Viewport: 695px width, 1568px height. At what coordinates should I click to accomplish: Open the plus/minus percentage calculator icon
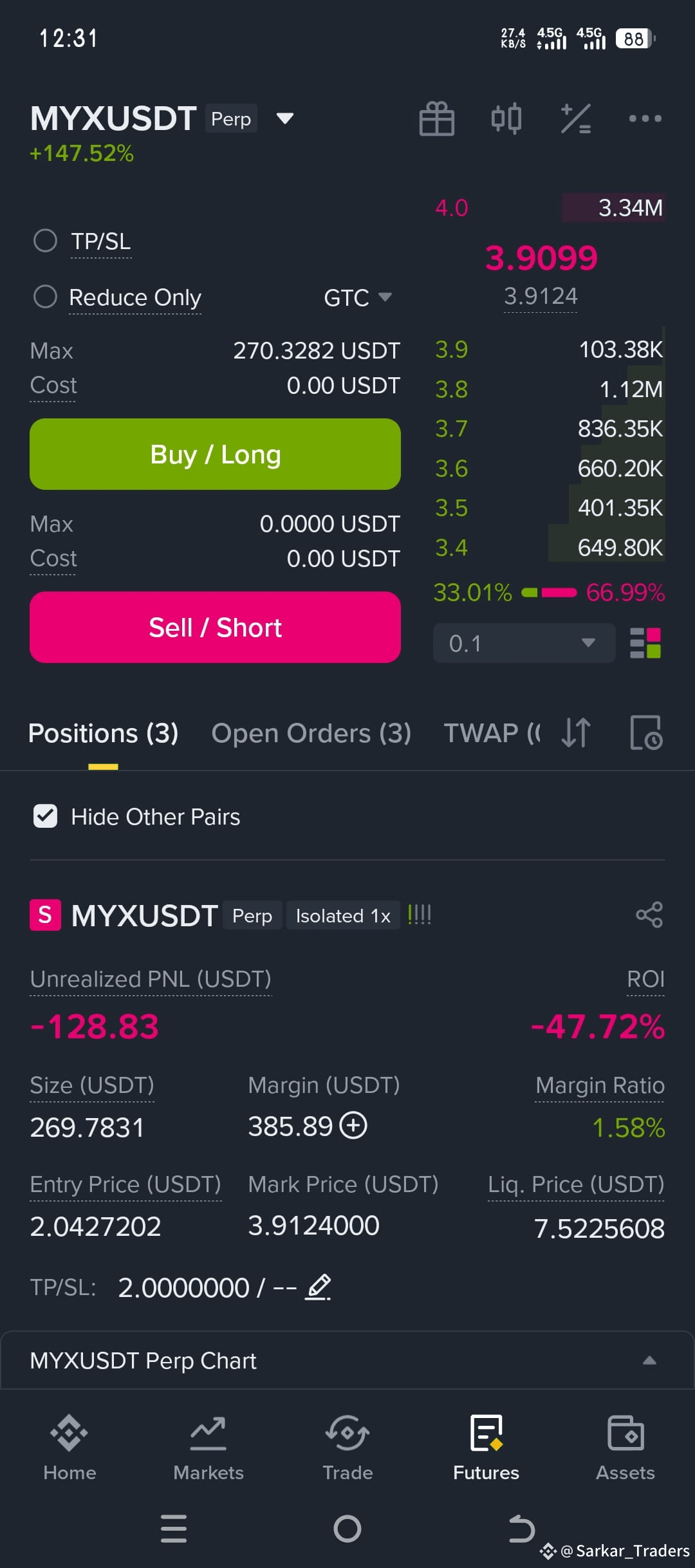[x=576, y=119]
